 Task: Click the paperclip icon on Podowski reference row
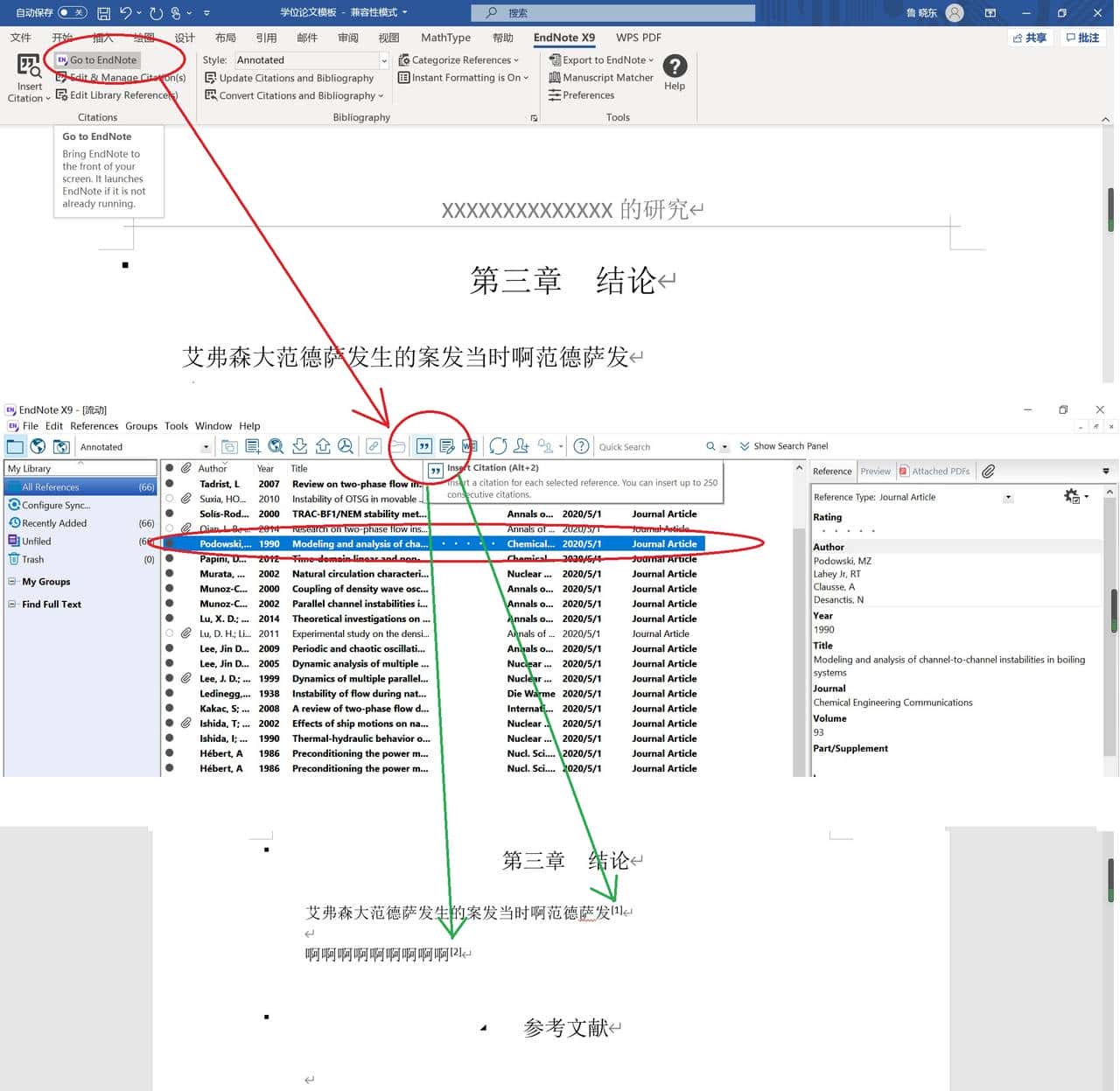[185, 543]
